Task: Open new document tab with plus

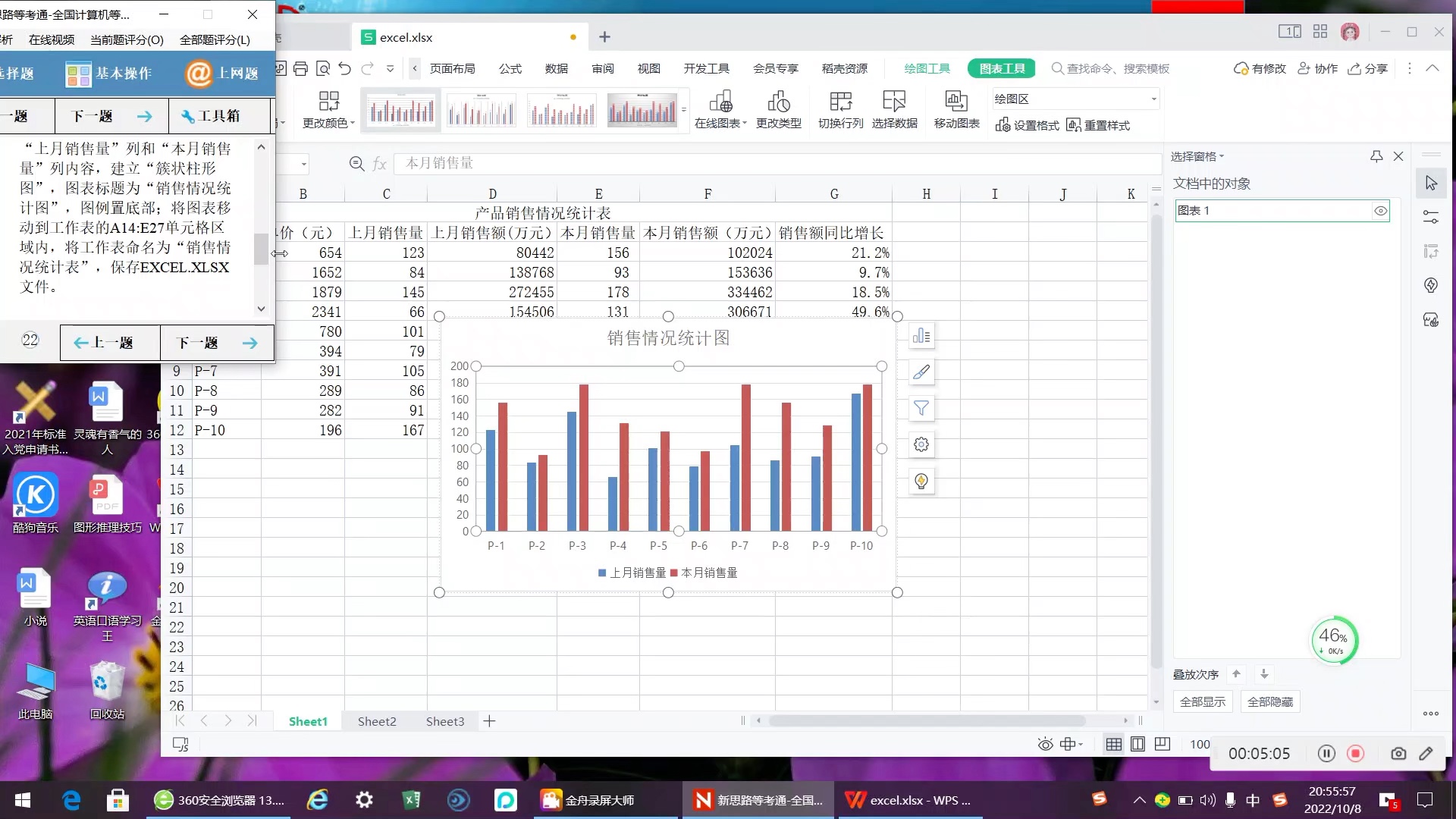Action: click(604, 37)
